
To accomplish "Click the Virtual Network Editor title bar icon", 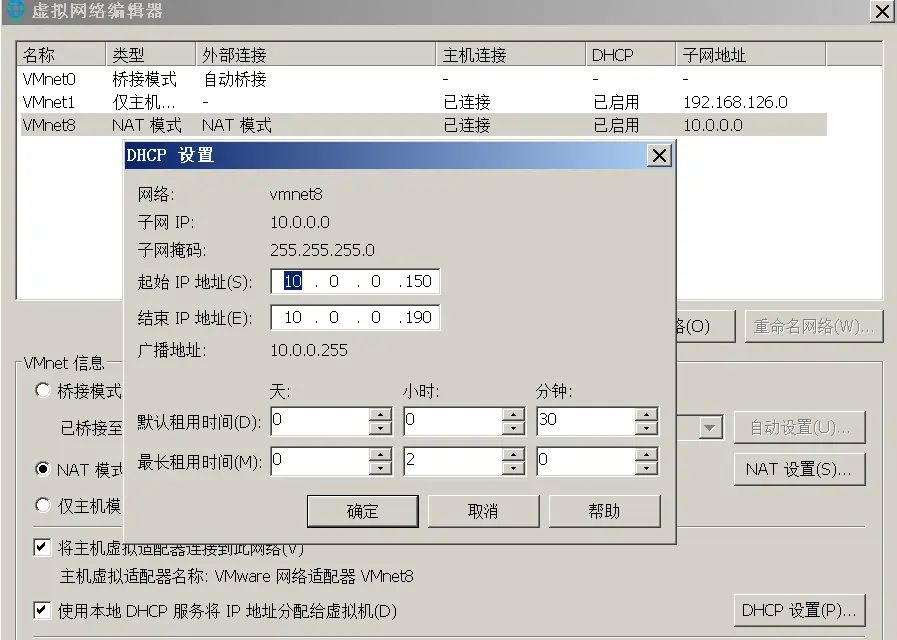I will pyautogui.click(x=14, y=11).
